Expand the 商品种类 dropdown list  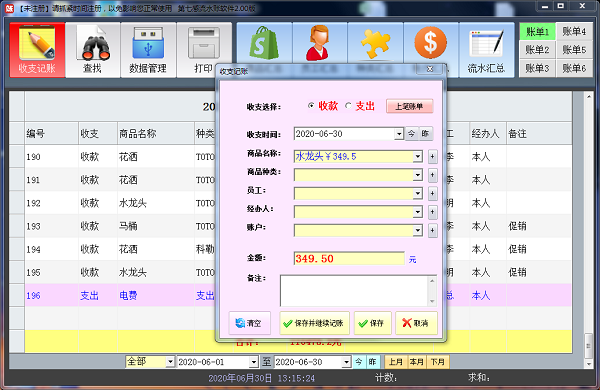click(418, 175)
